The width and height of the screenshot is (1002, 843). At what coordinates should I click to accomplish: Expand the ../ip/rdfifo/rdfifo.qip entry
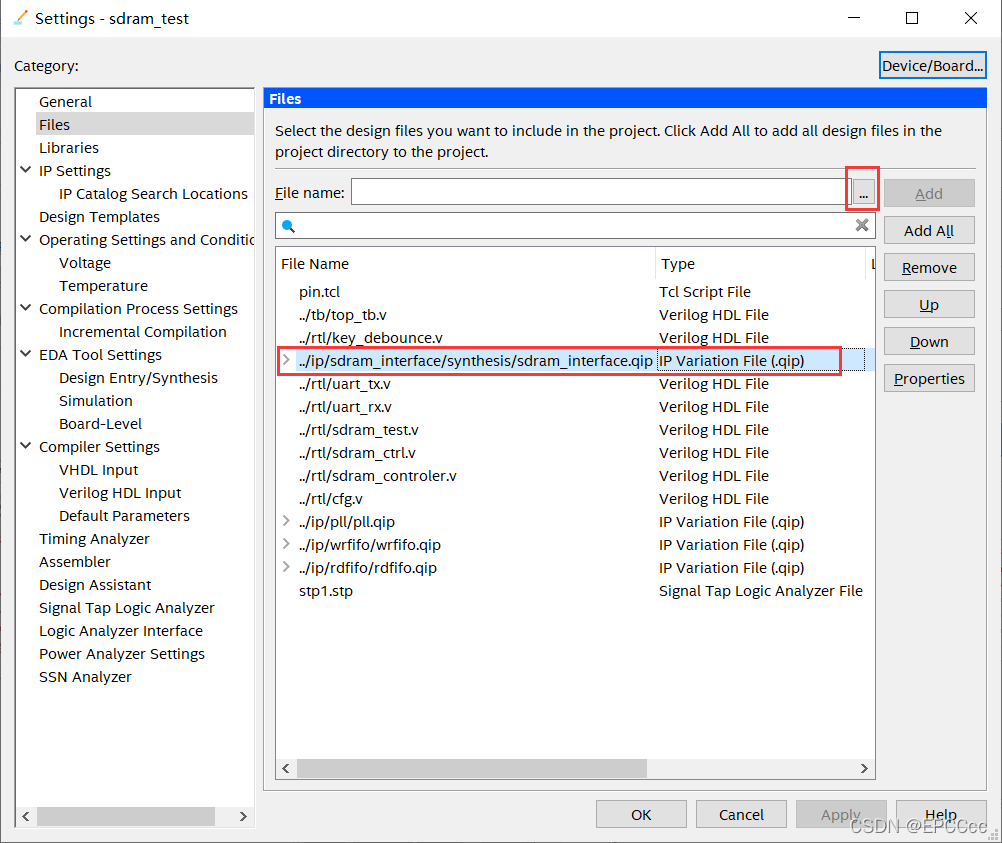coord(287,567)
